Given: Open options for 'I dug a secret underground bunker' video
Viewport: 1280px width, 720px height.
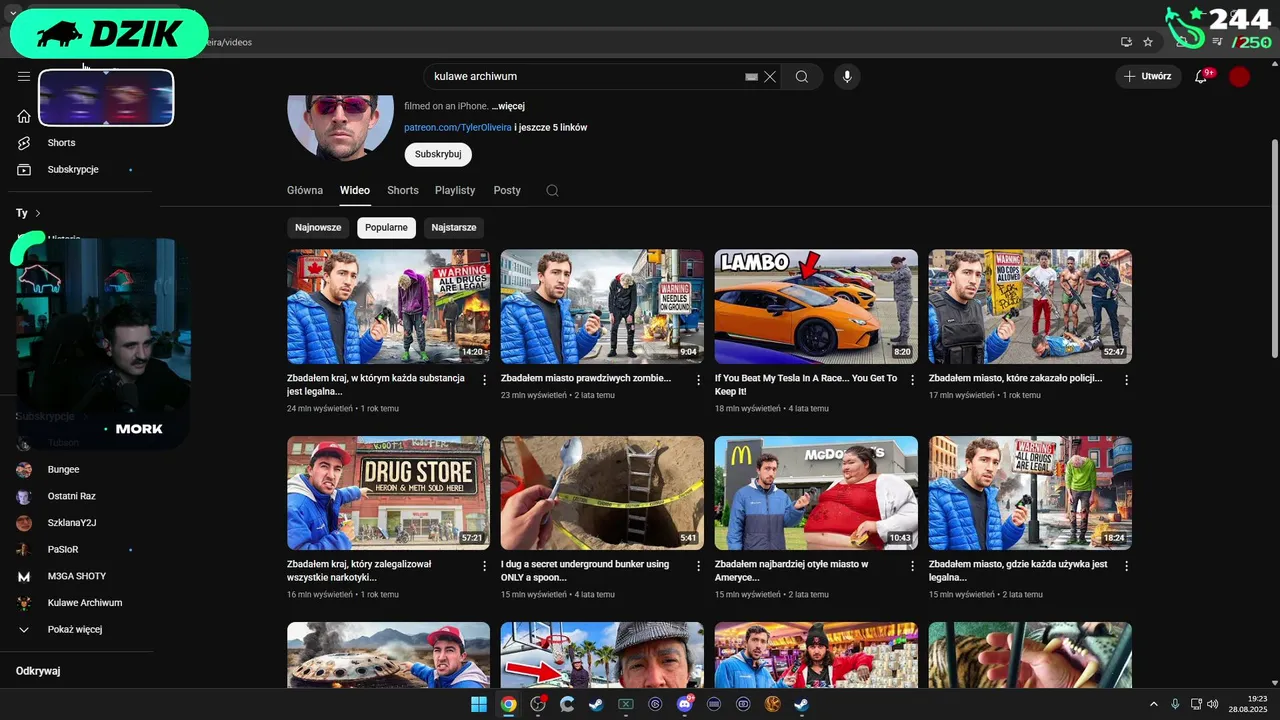Looking at the screenshot, I should click(x=699, y=566).
